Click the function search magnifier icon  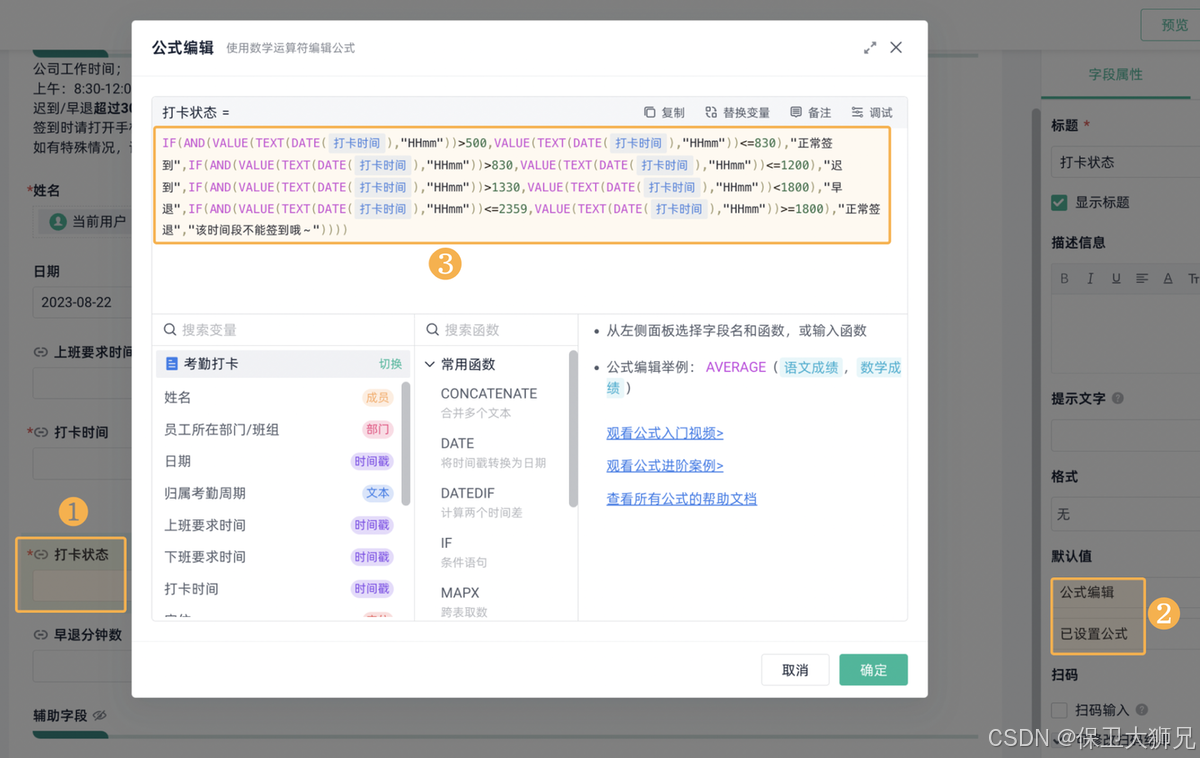(x=433, y=330)
